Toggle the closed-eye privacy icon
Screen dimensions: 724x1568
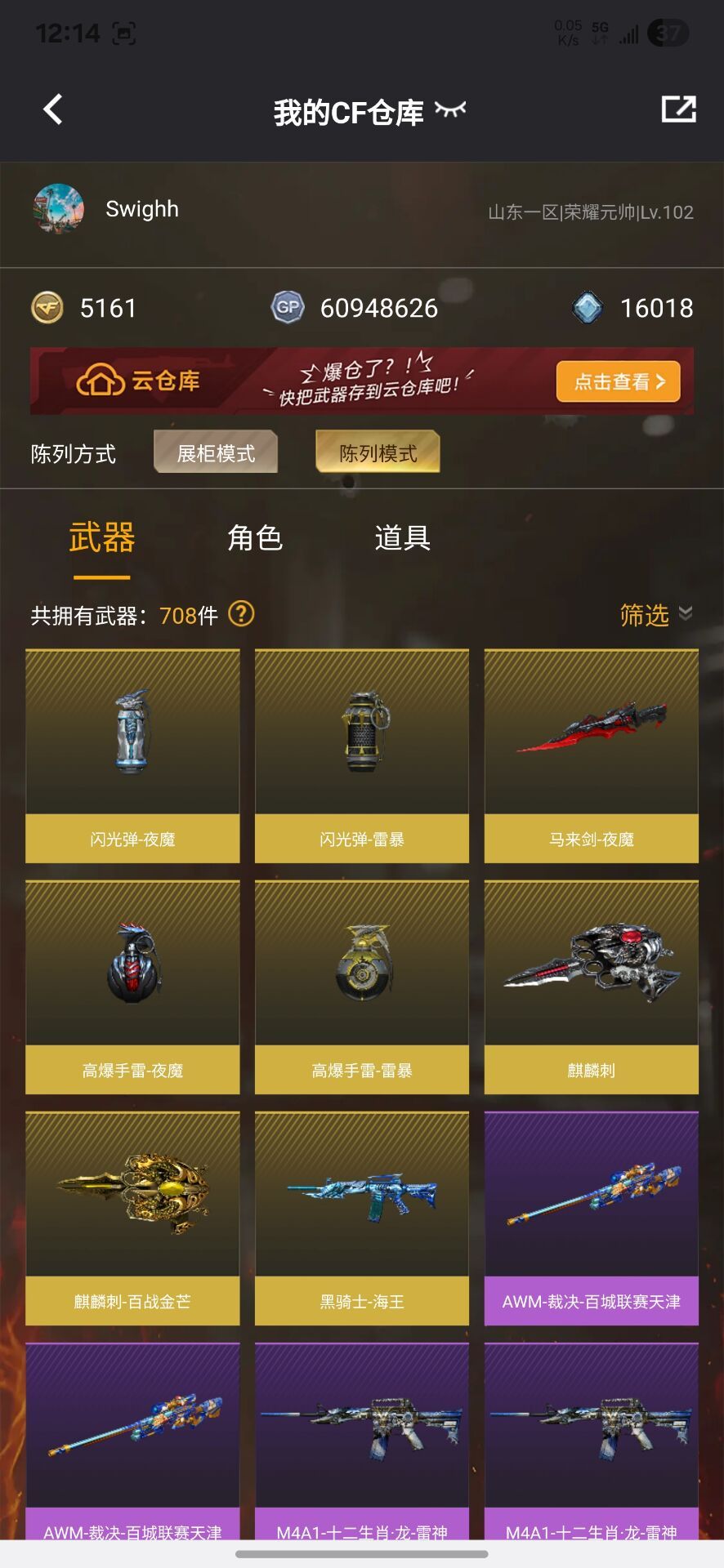450,109
